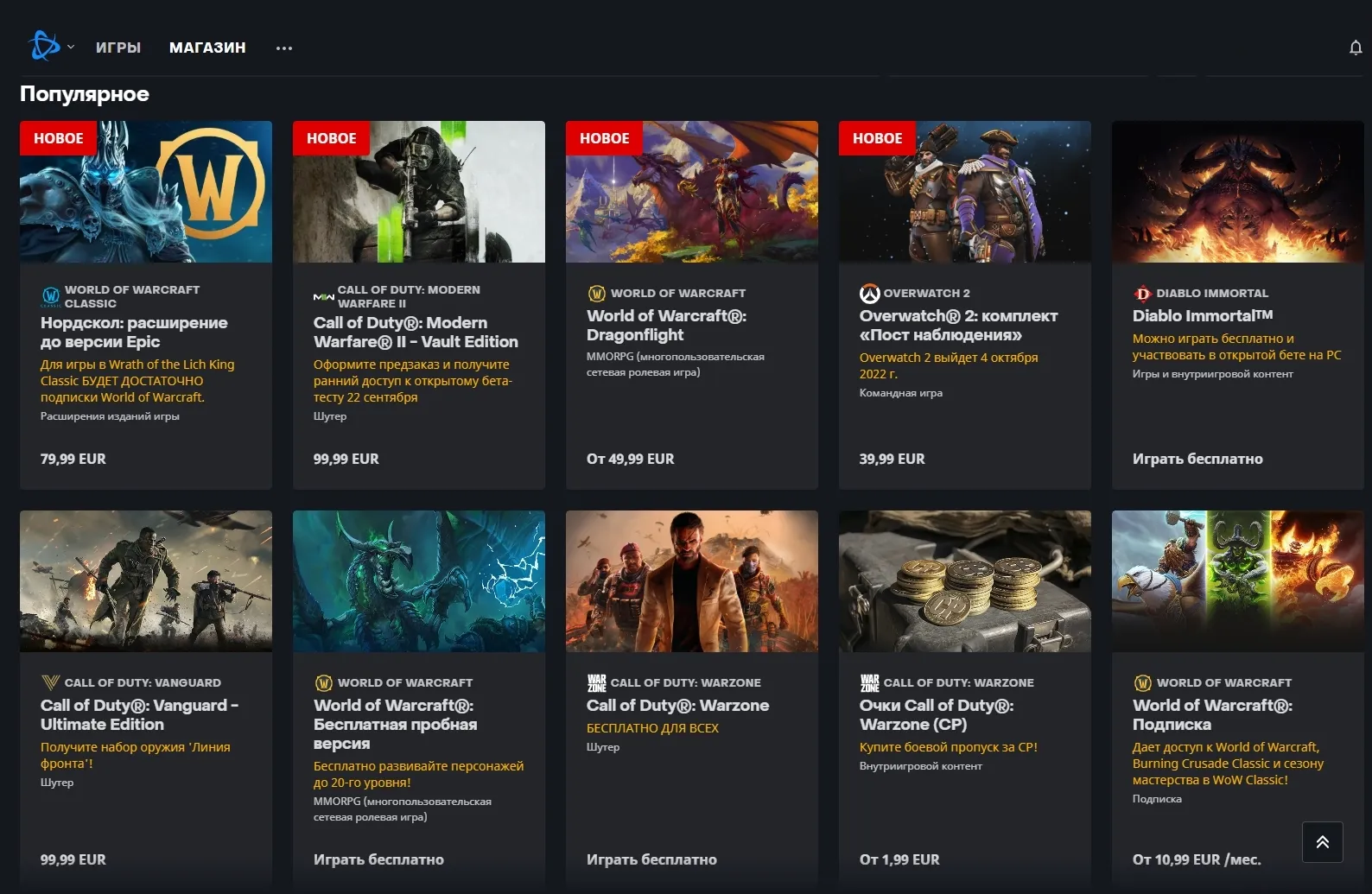The width and height of the screenshot is (1372, 894).
Task: Click Overwatch 2 выйдет 4 октября text
Action: point(949,365)
